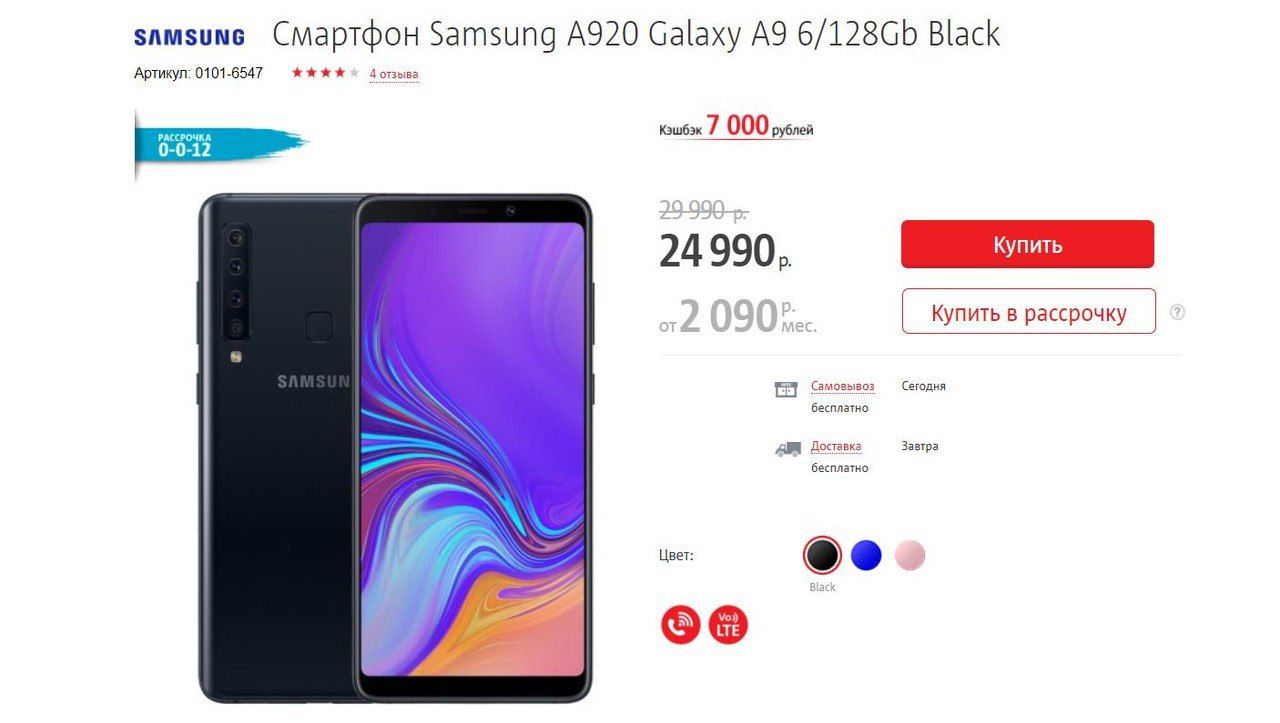
Task: Open the Доставка delivery link
Action: [x=836, y=446]
